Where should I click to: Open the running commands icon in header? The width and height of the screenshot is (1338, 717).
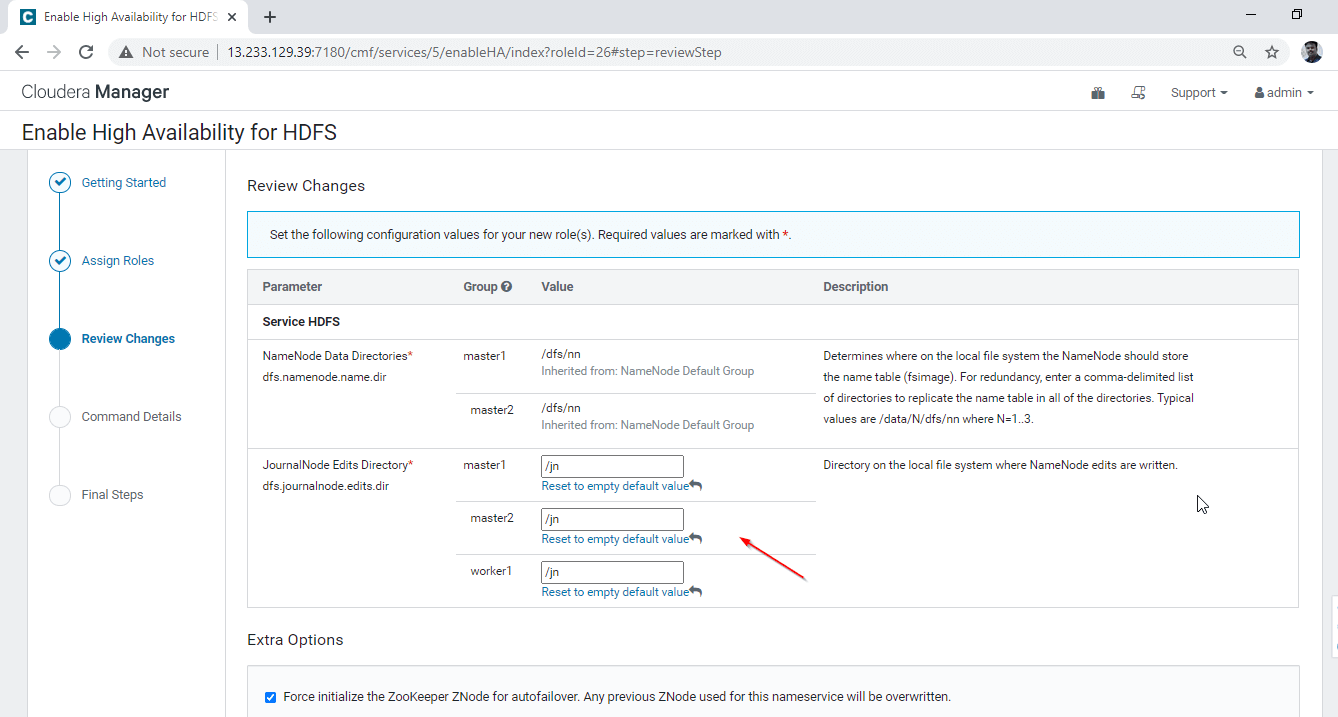[x=1138, y=93]
